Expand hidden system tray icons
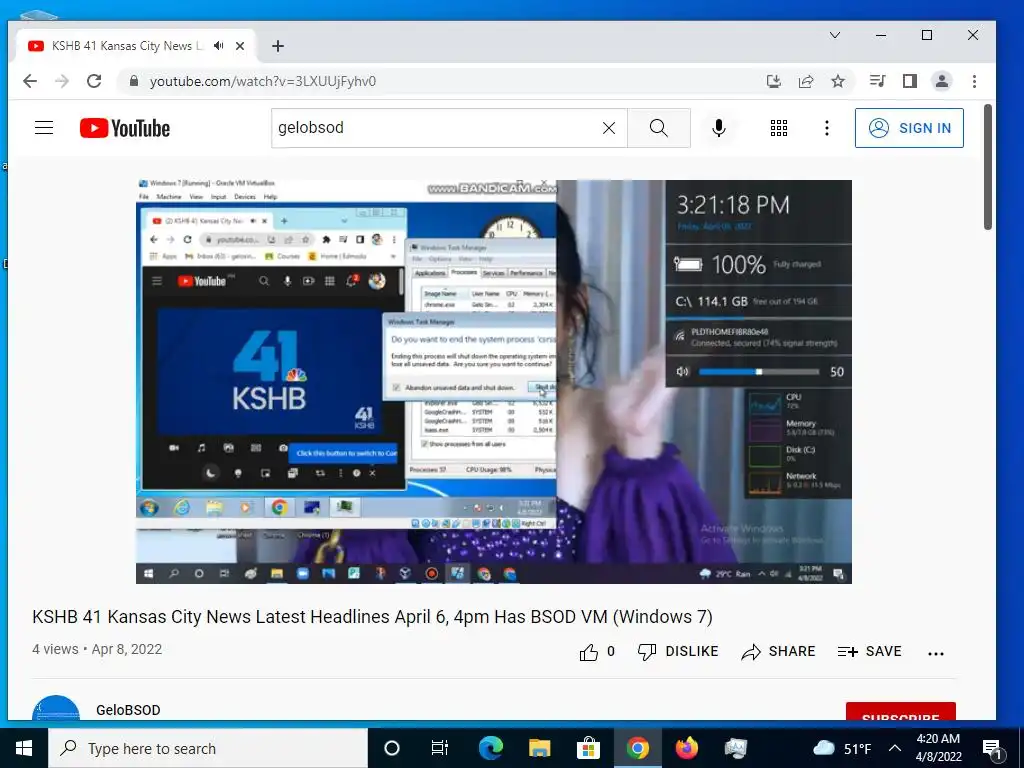Viewport: 1024px width, 768px height. (895, 748)
